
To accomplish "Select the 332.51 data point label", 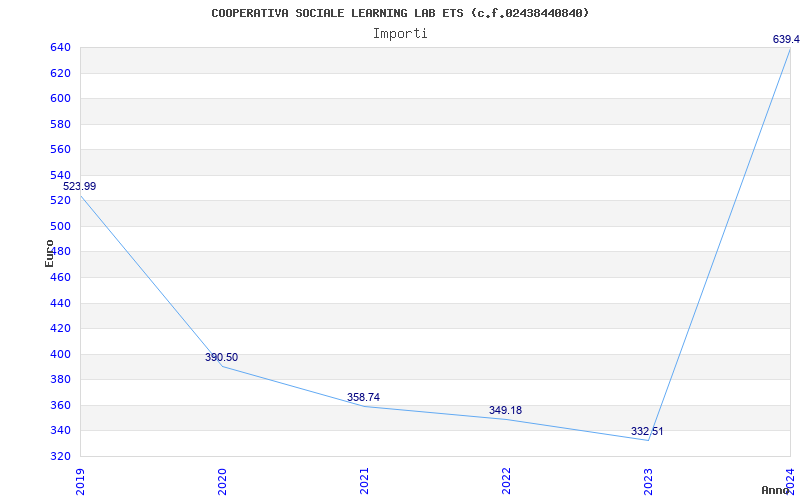I will (647, 431).
